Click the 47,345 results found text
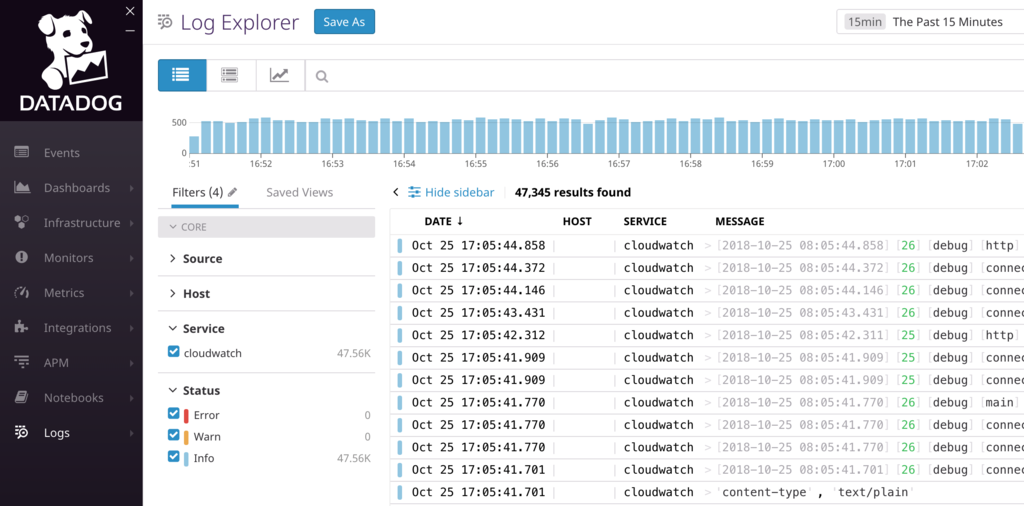Image resolution: width=1024 pixels, height=506 pixels. tap(573, 193)
